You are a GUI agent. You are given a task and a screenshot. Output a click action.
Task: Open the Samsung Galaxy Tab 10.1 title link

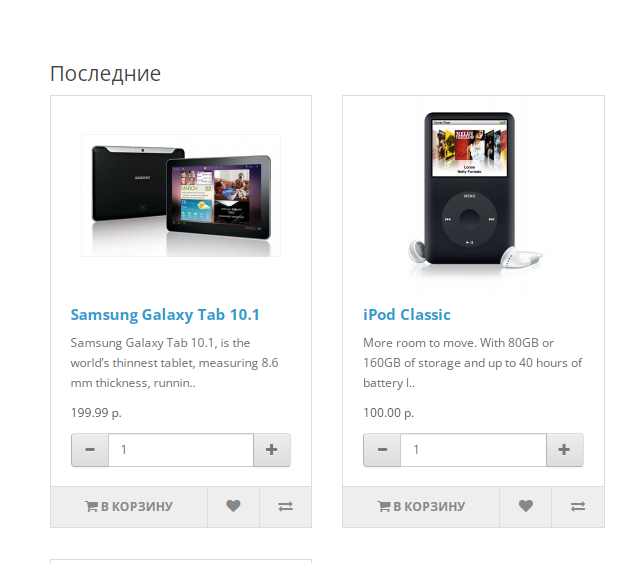coord(165,315)
